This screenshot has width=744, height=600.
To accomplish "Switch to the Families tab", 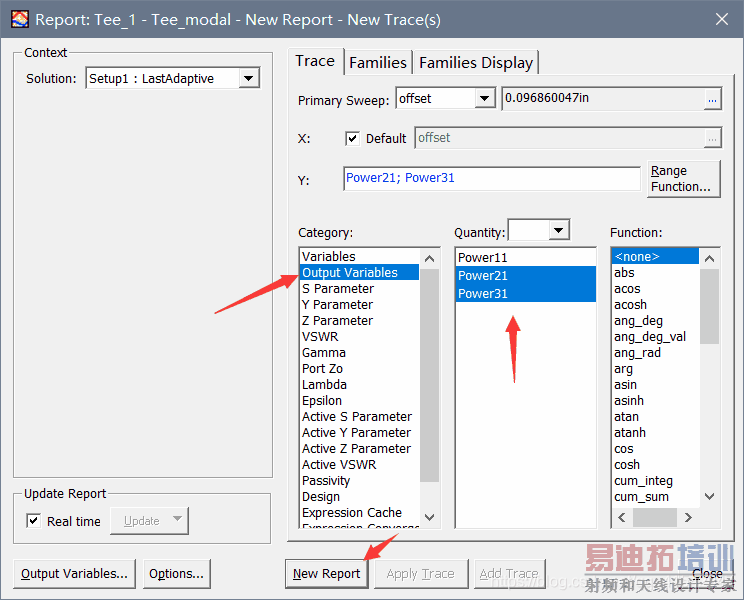I will click(378, 63).
